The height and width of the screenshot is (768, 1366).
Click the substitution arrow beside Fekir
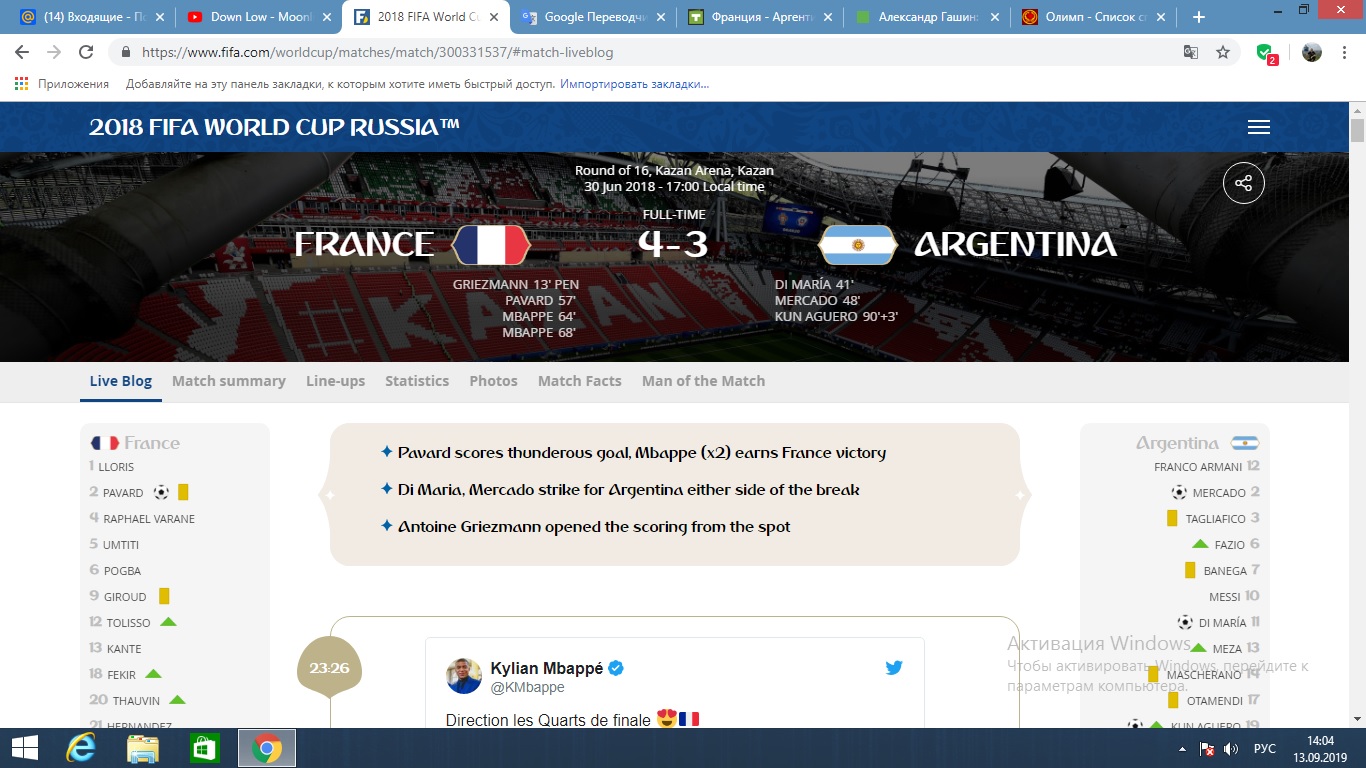[x=153, y=674]
